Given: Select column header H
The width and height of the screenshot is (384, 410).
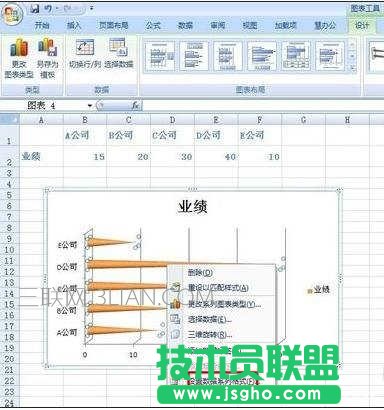Looking at the screenshot, I should (x=347, y=120).
